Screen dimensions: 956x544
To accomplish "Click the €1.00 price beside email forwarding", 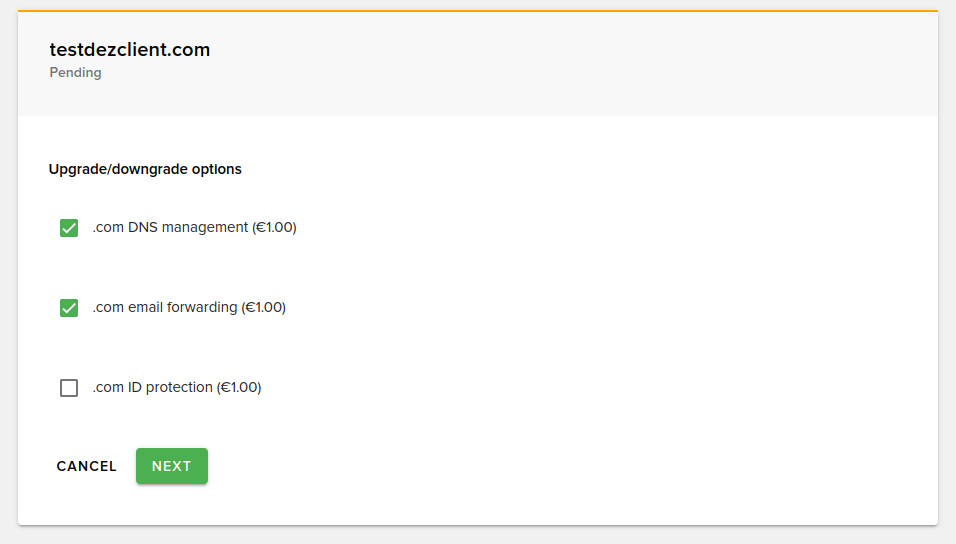I will (264, 307).
